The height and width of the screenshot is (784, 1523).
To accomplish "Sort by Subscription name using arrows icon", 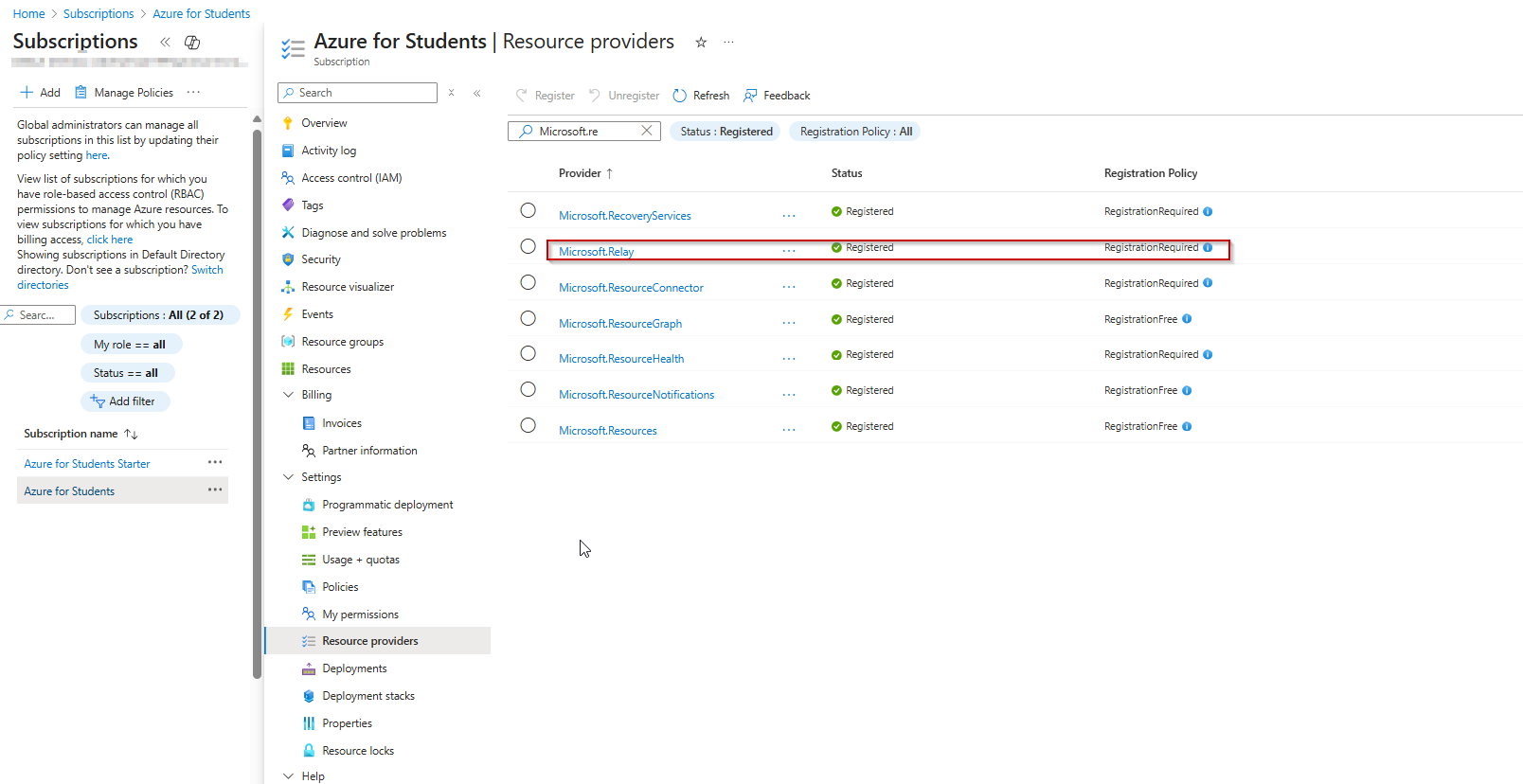I will pyautogui.click(x=131, y=434).
